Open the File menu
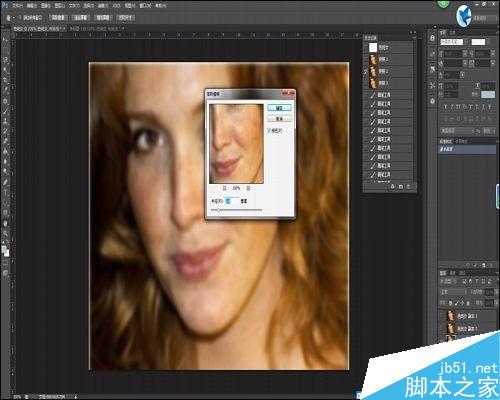The image size is (500, 400). [x=17, y=6]
